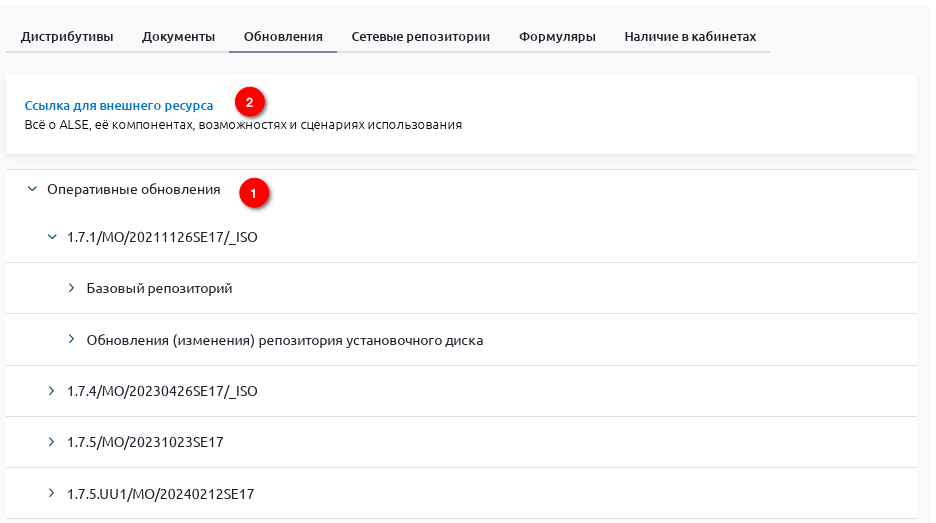Expand the 1.7.4/MO/20230426SE17/_ISO chevron
This screenshot has width=936, height=523.
pos(52,391)
